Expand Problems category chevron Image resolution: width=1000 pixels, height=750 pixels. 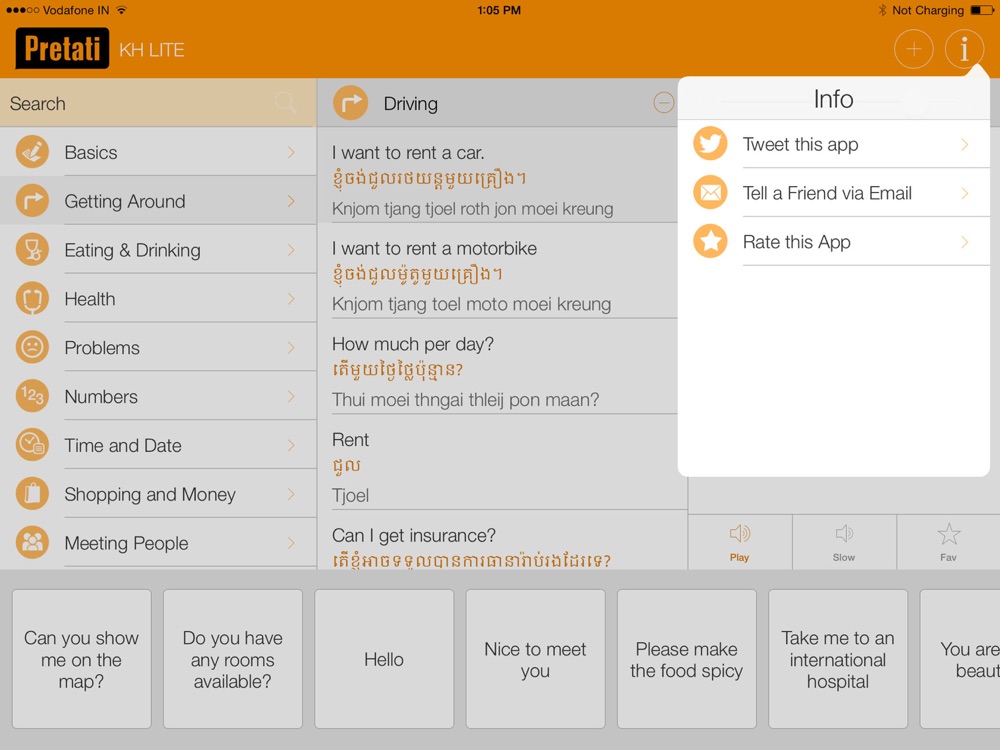pos(291,348)
